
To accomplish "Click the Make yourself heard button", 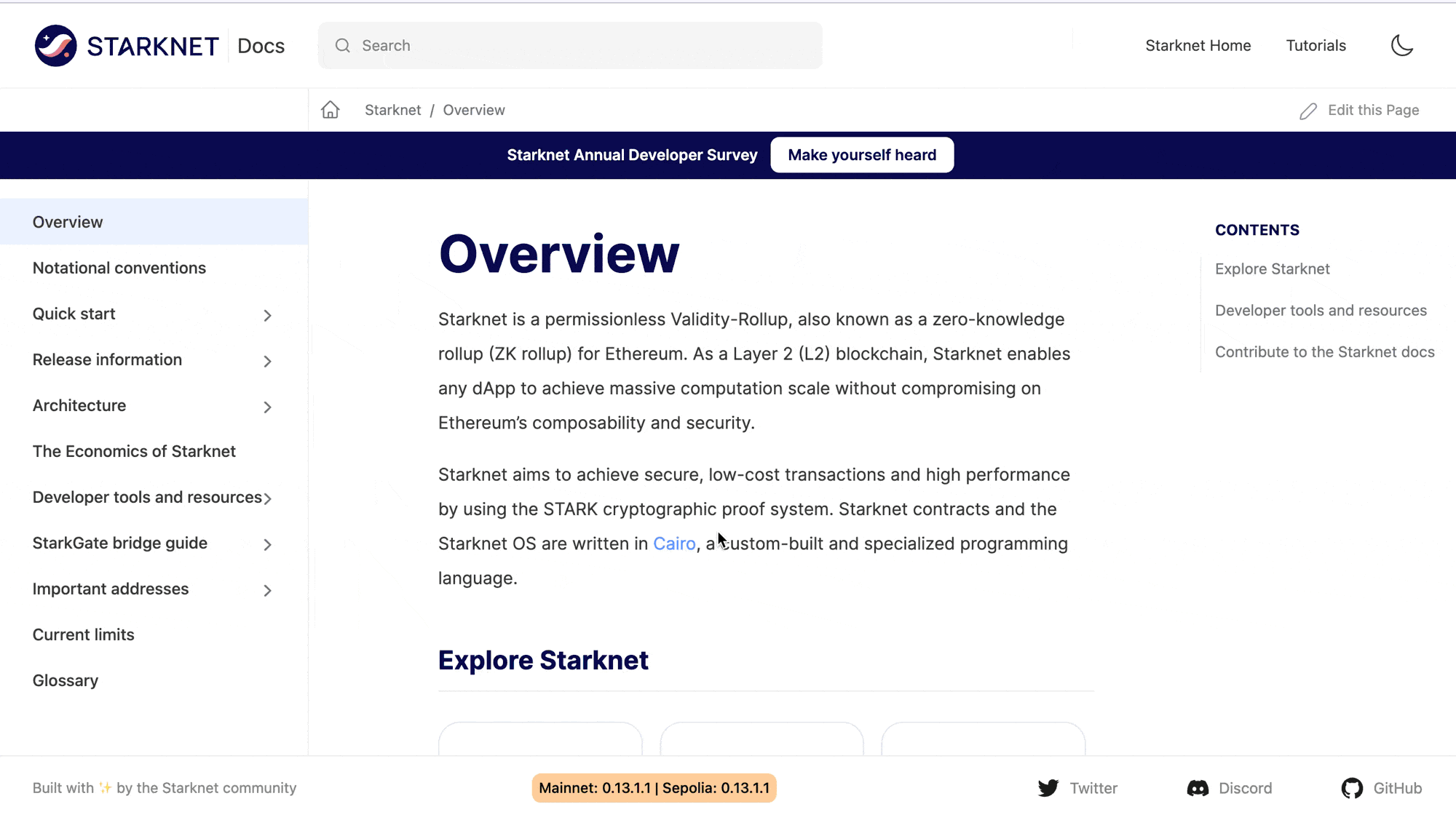I will 862,155.
